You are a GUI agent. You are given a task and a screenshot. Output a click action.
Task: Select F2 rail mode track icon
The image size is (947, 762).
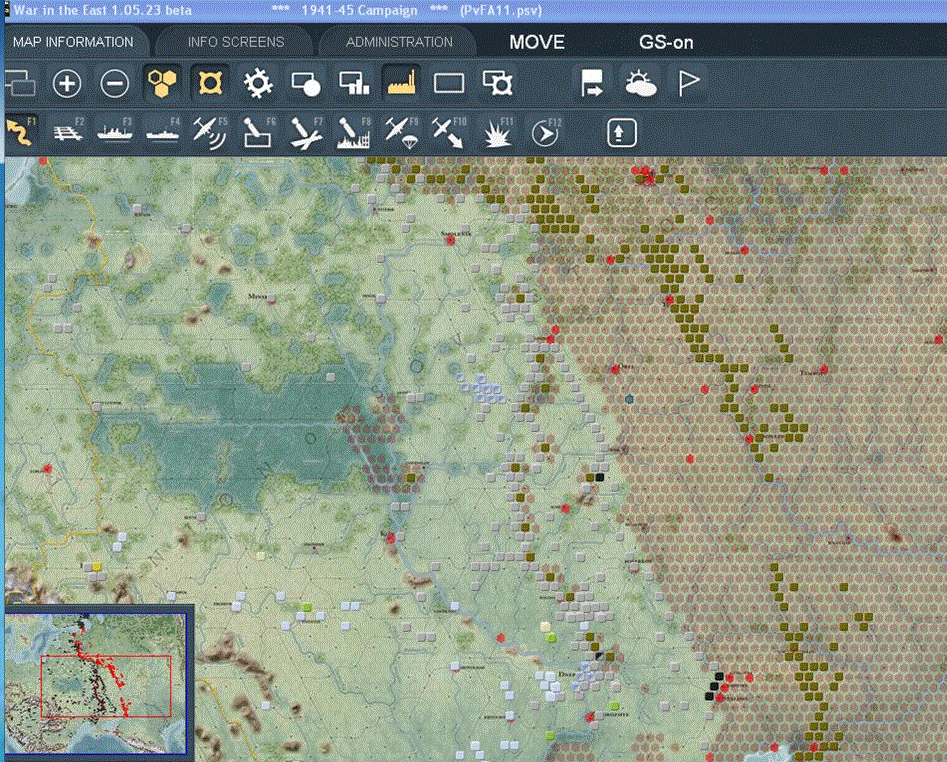tap(68, 132)
